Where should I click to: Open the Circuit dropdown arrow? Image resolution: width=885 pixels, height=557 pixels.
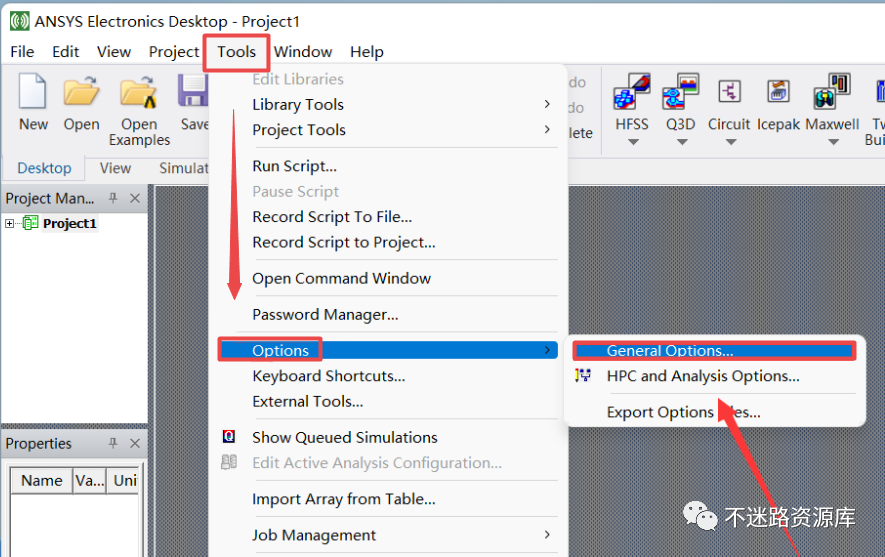(731, 142)
